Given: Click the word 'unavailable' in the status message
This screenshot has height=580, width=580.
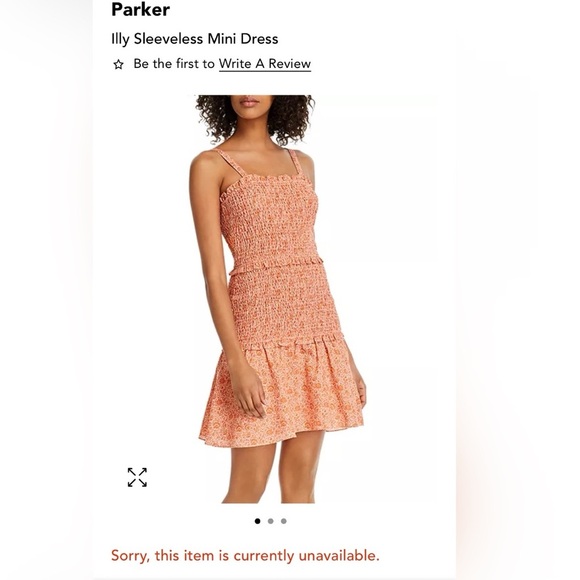Looking at the screenshot, I should pos(339,556).
